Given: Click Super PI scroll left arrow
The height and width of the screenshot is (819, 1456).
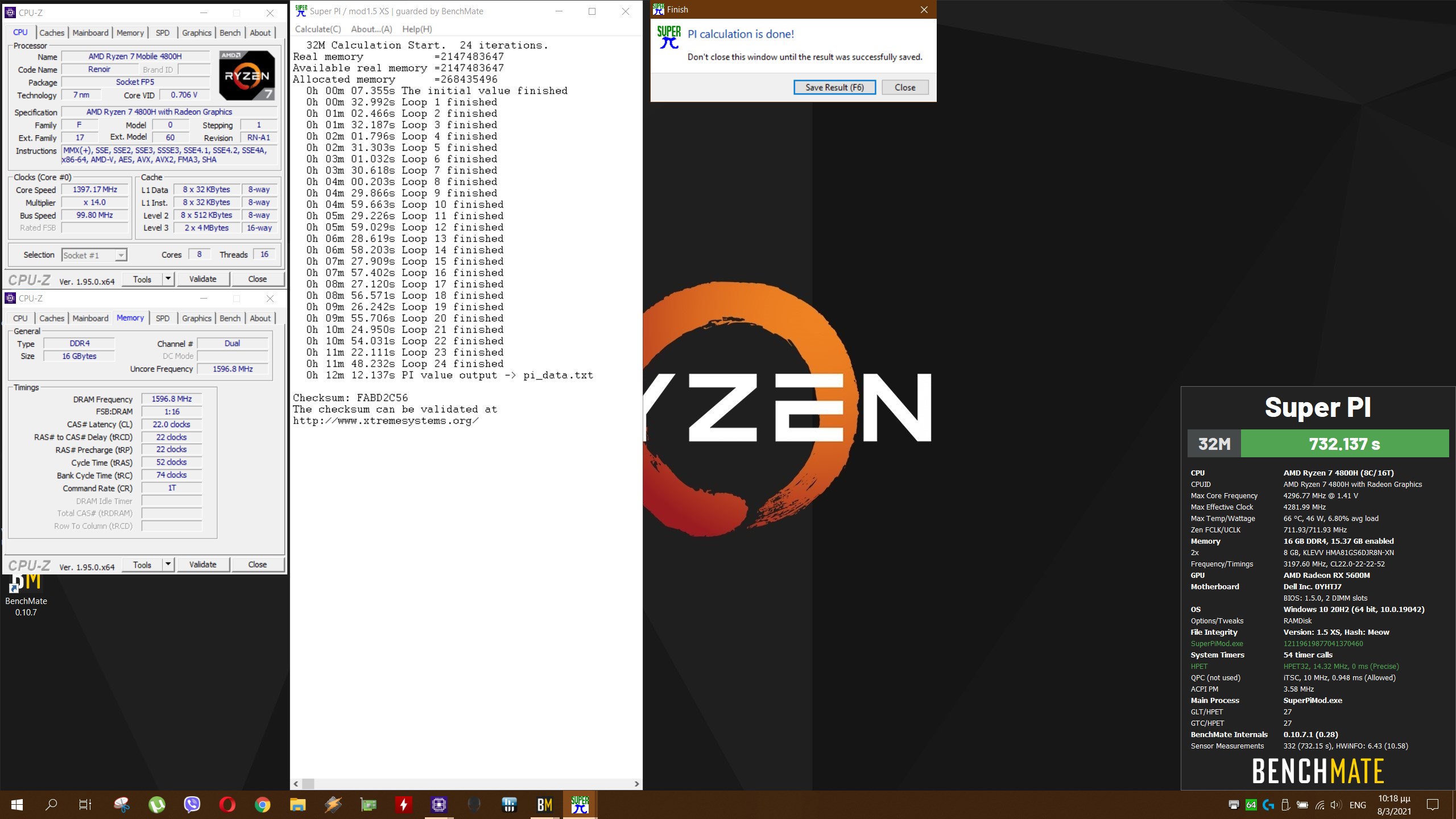Looking at the screenshot, I should point(296,784).
